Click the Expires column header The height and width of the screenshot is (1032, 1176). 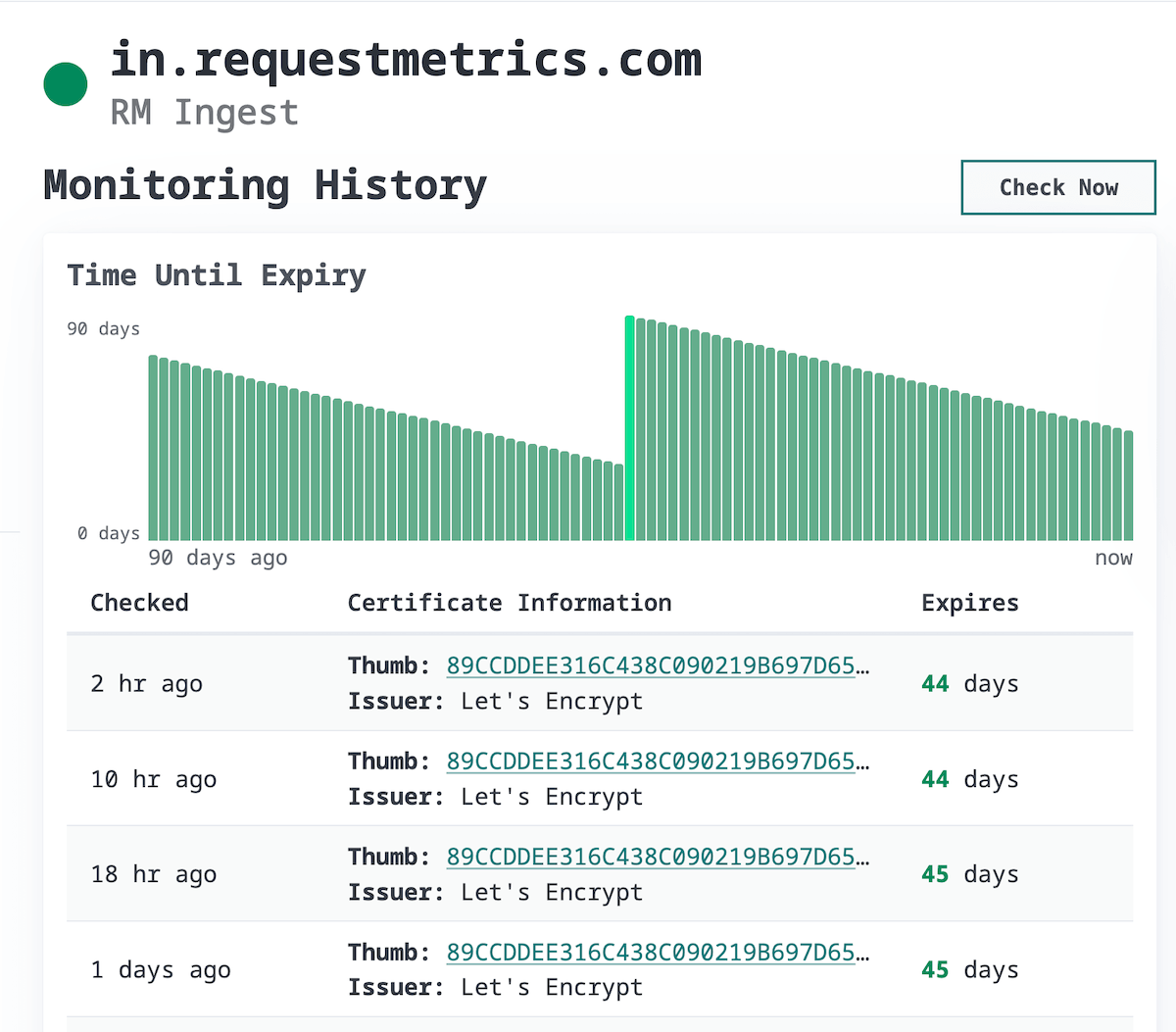pos(970,603)
